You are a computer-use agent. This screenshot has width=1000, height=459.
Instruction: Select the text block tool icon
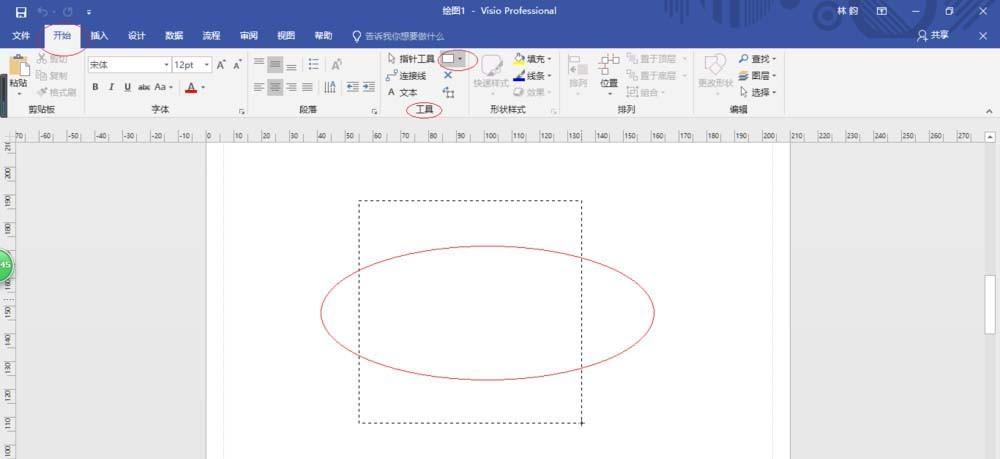pyautogui.click(x=448, y=93)
